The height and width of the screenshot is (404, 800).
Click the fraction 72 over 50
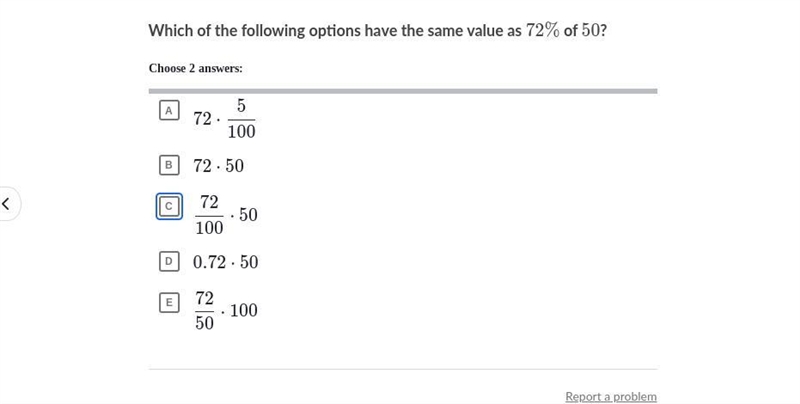[x=204, y=310]
